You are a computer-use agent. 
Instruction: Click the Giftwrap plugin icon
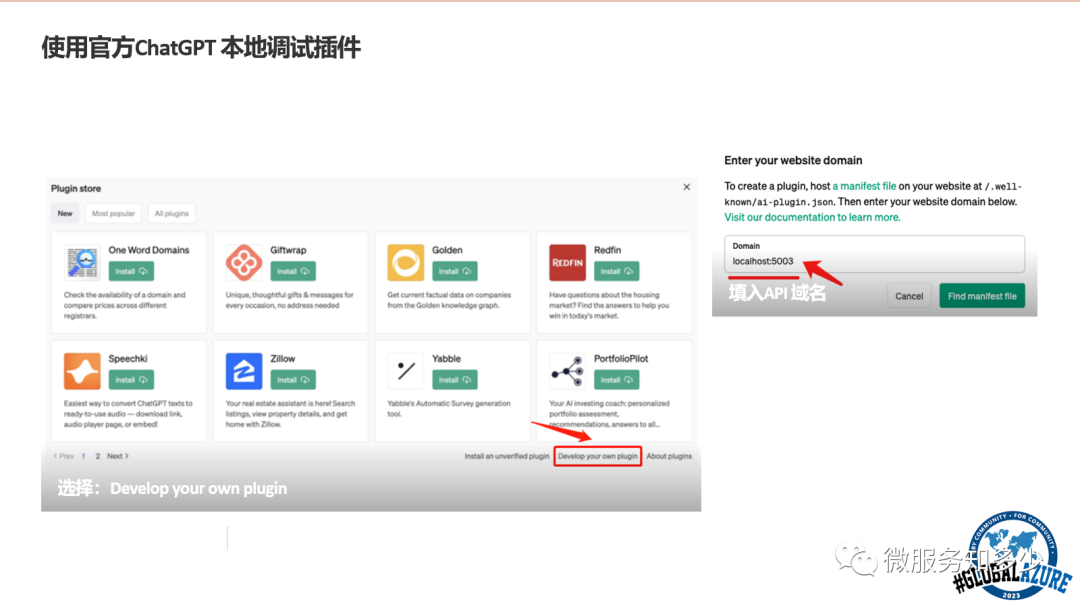[x=244, y=262]
